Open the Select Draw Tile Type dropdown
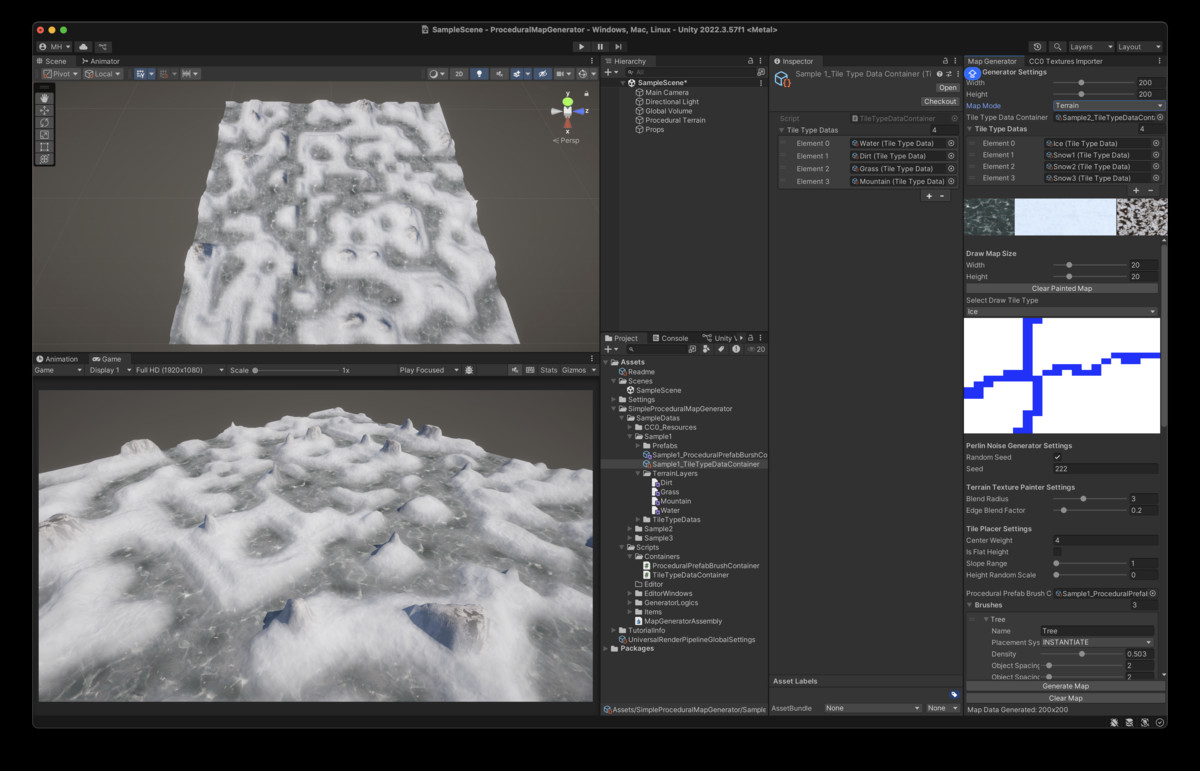This screenshot has height=771, width=1200. point(1063,311)
